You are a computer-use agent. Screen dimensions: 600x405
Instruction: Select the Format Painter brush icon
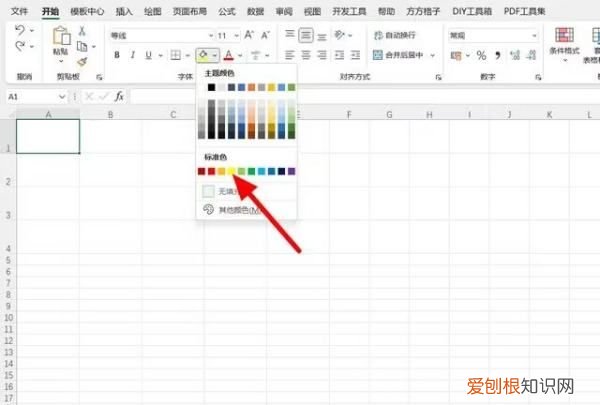(x=82, y=62)
